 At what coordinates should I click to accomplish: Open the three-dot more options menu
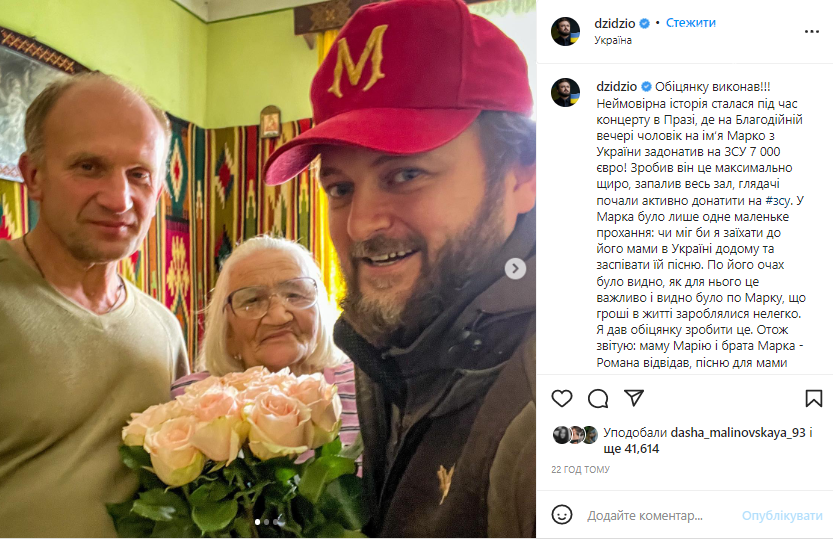812,32
